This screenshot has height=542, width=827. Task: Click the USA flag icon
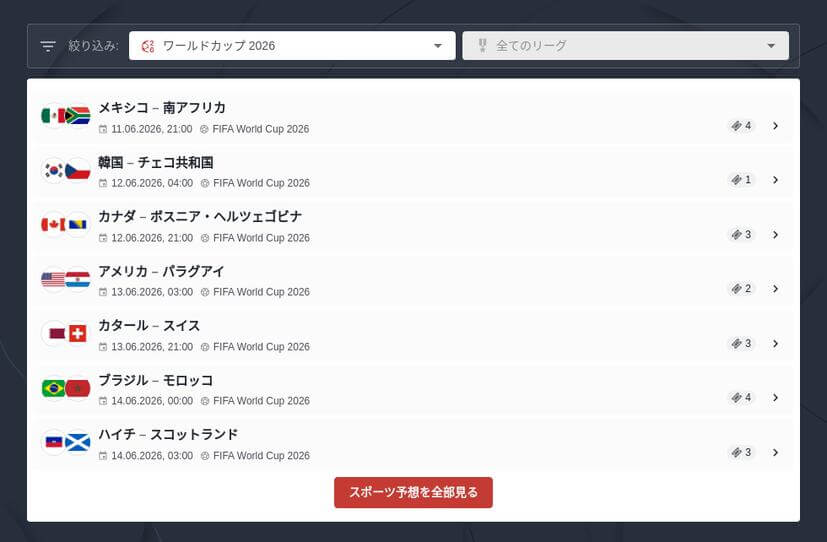[x=53, y=279]
